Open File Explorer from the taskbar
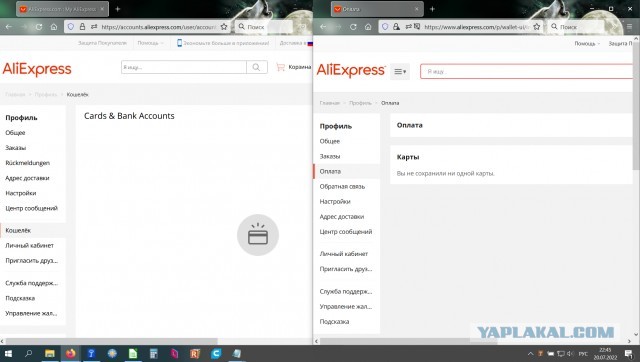This screenshot has width=640, height=362. coord(50,353)
